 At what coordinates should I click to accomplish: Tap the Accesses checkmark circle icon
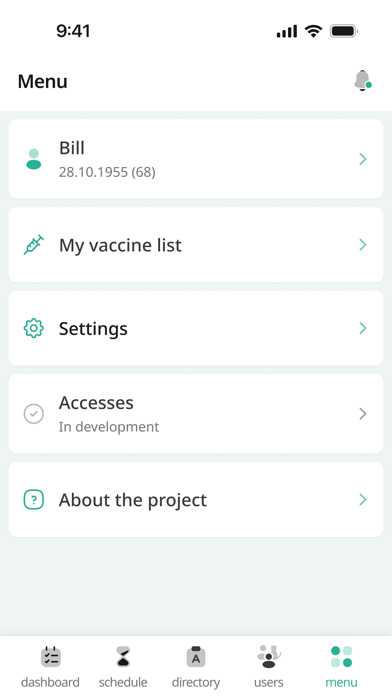click(34, 414)
